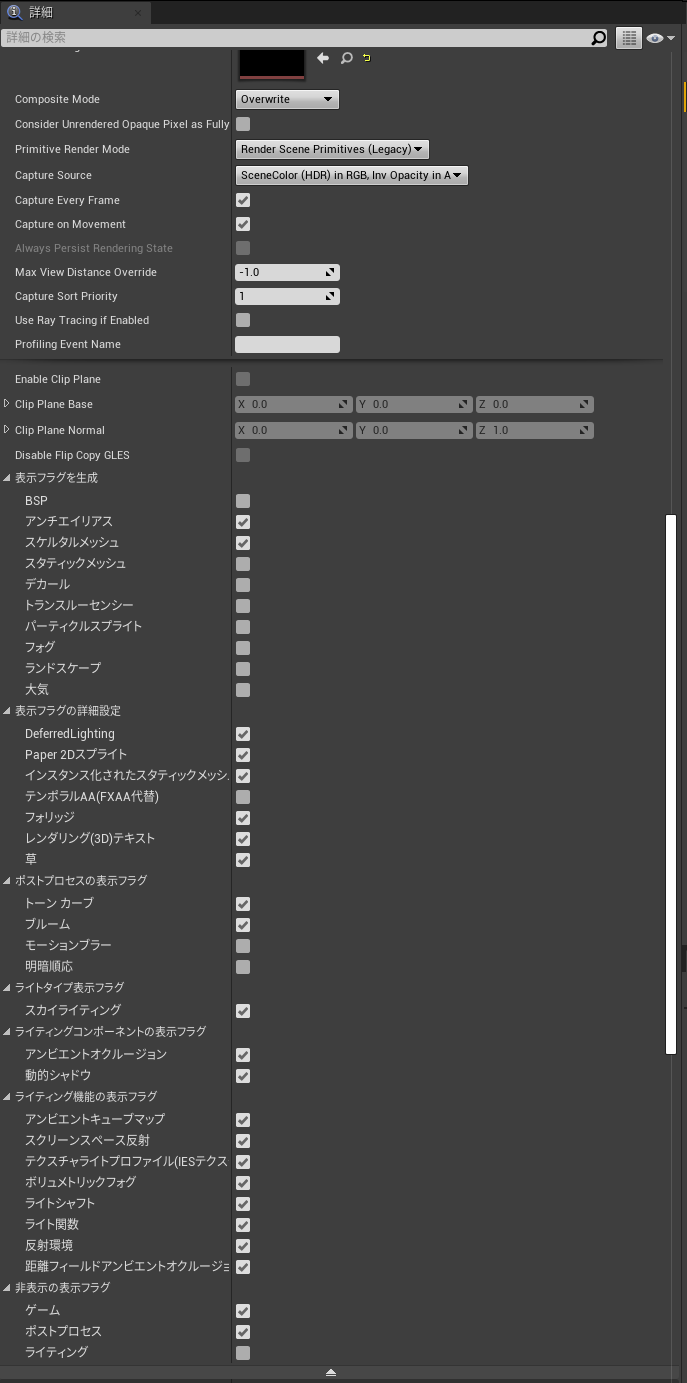Screen dimensions: 687x1383
Task: Open the Primitive Render Mode dropdown
Action: tap(332, 149)
